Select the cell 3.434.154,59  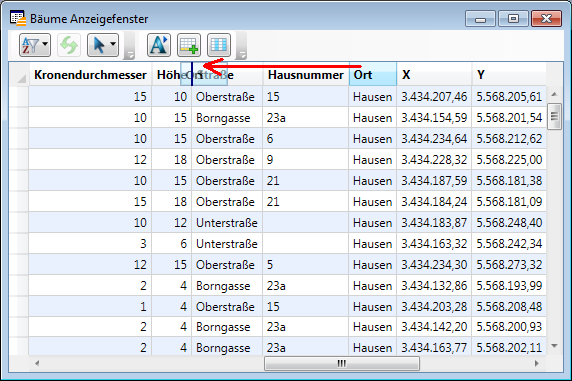point(434,118)
